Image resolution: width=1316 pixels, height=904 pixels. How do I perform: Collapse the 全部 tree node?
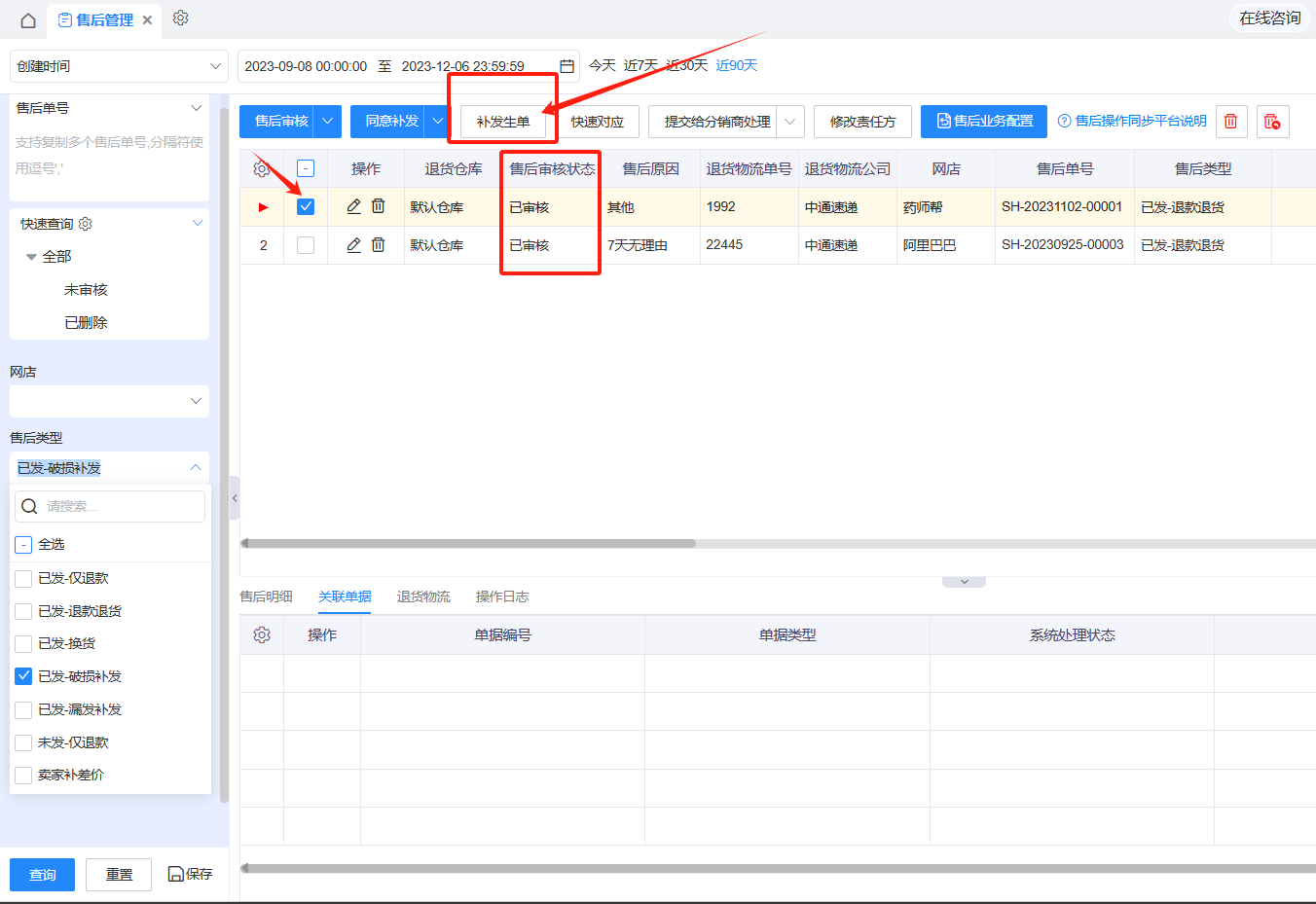point(32,257)
